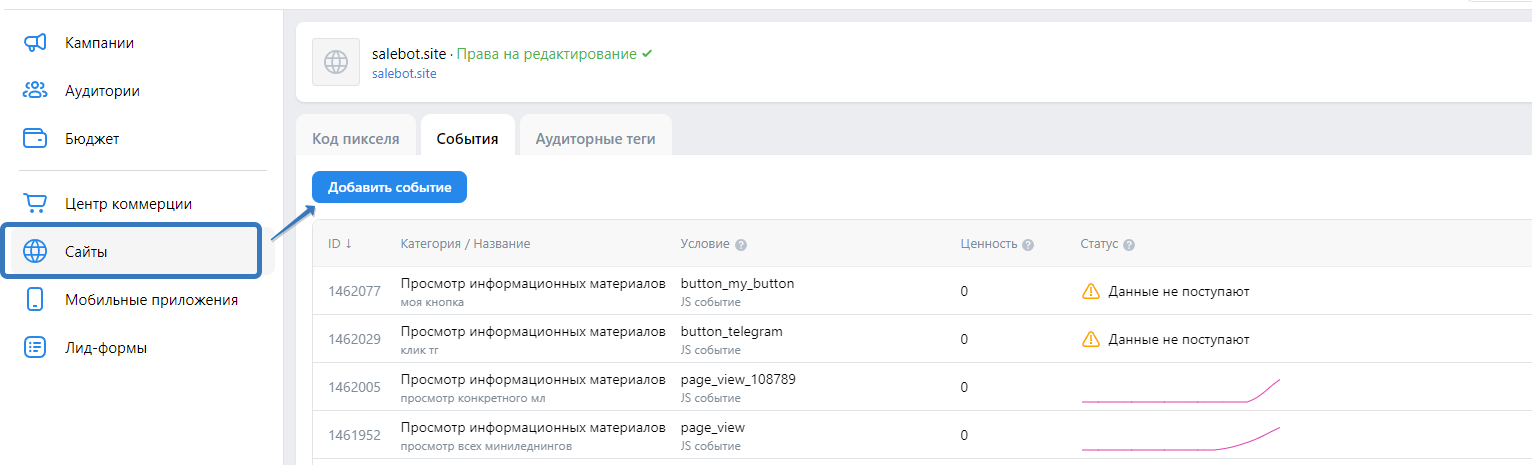This screenshot has width=1532, height=465.
Task: Click warning icon for button_my_button event
Action: pyautogui.click(x=1090, y=291)
